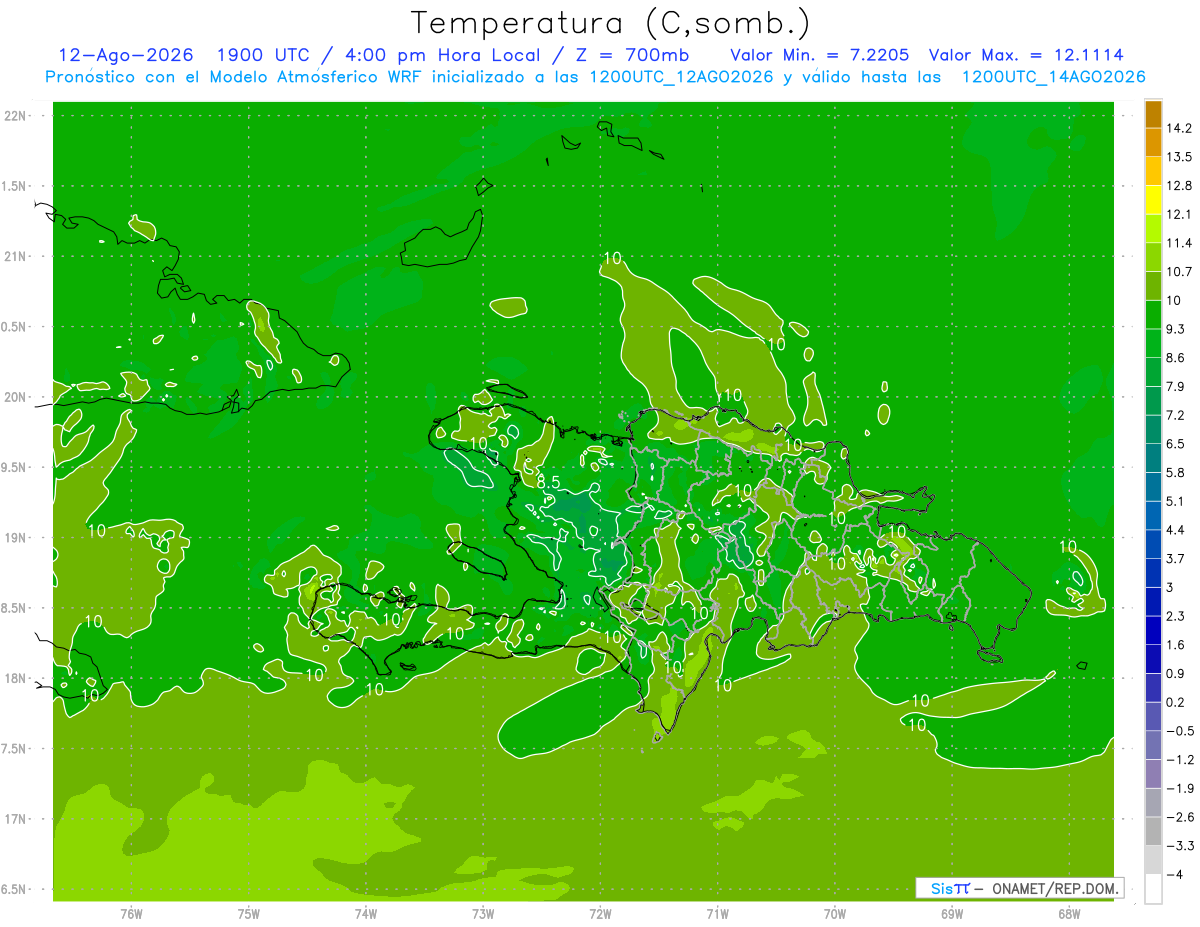Viewport: 1200px width, 927px height.
Task: Click the '4.4' colorbar value
Action: point(1175,529)
